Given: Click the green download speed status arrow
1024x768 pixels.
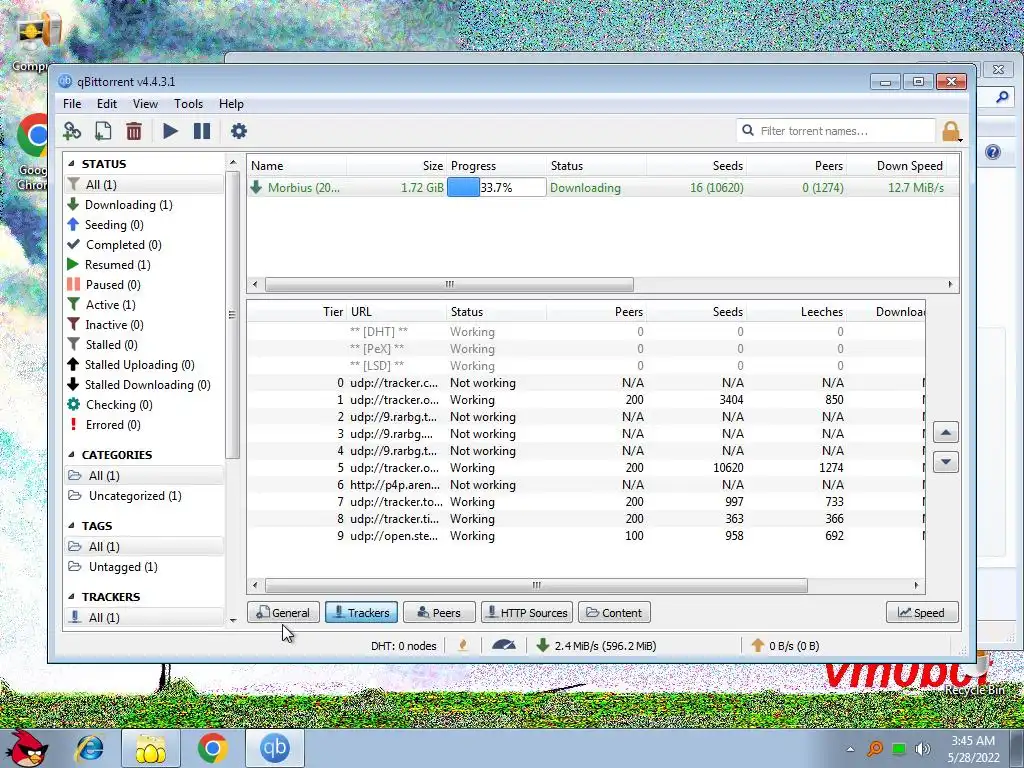Looking at the screenshot, I should click(542, 646).
